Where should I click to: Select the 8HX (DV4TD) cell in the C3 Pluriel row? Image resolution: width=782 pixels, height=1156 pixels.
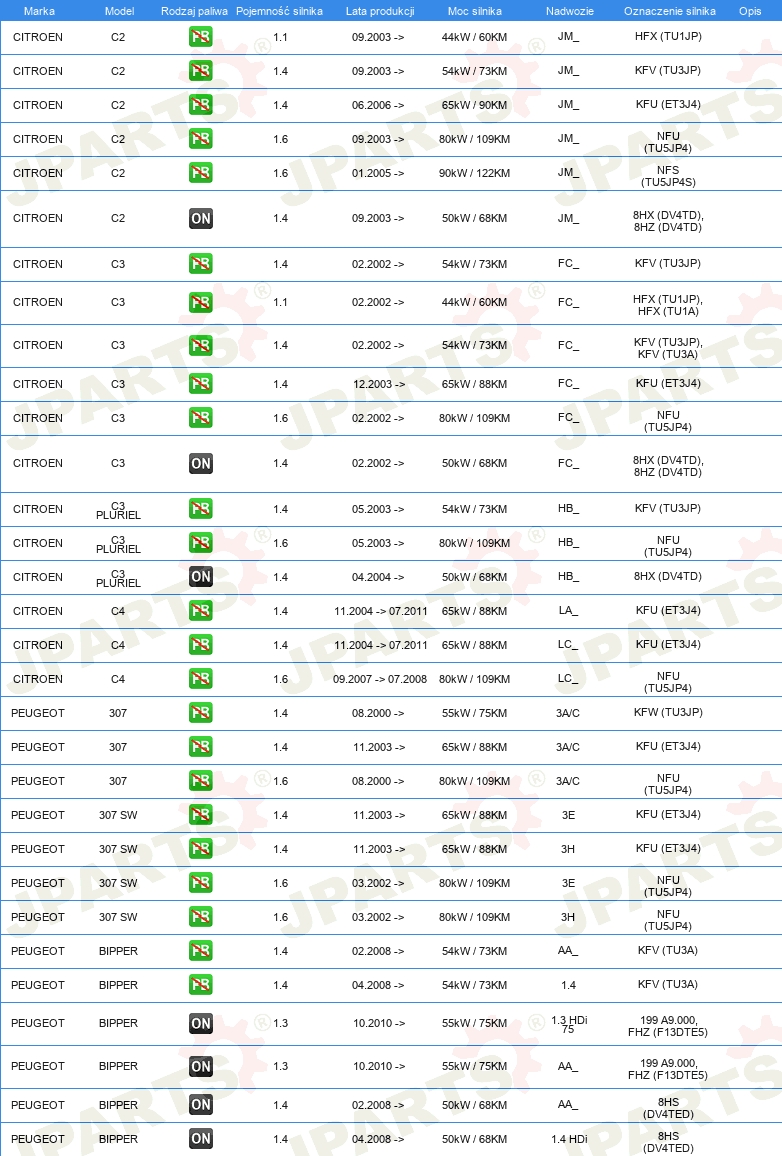click(x=668, y=577)
